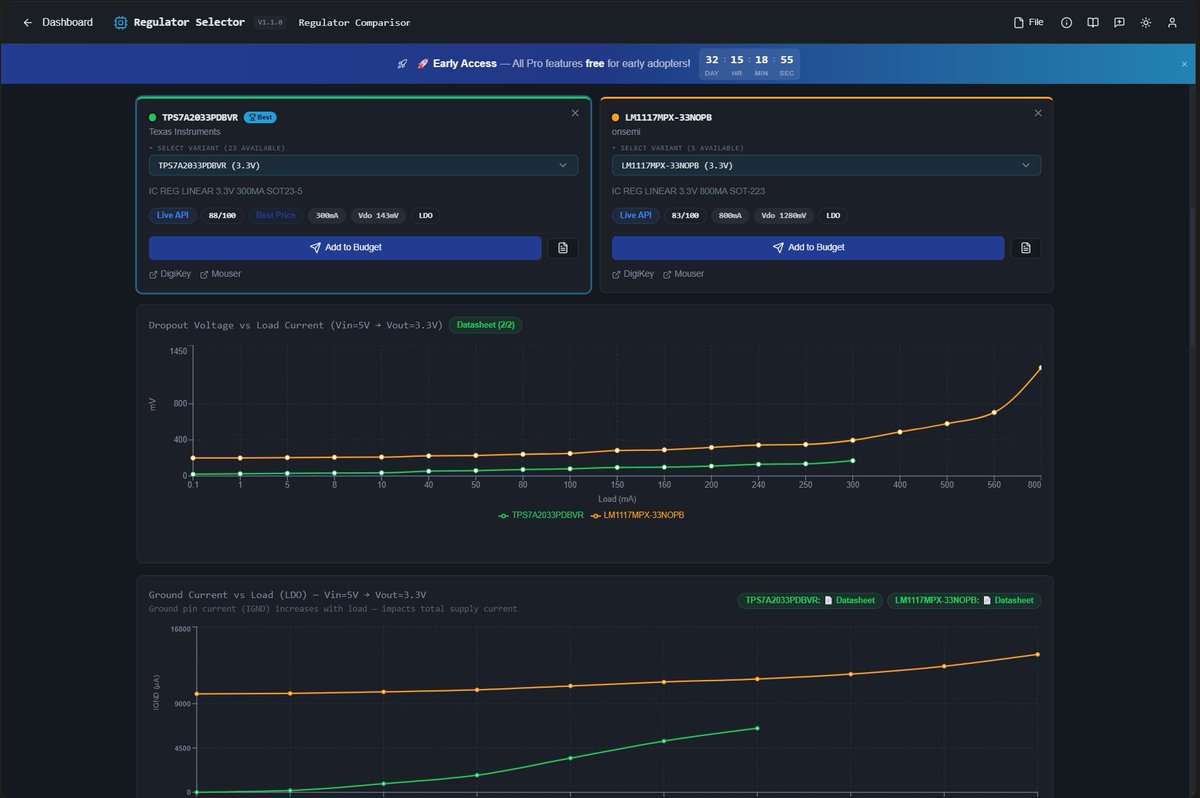Click the feedback speech-bubble icon
This screenshot has width=1200, height=798.
tap(1119, 22)
